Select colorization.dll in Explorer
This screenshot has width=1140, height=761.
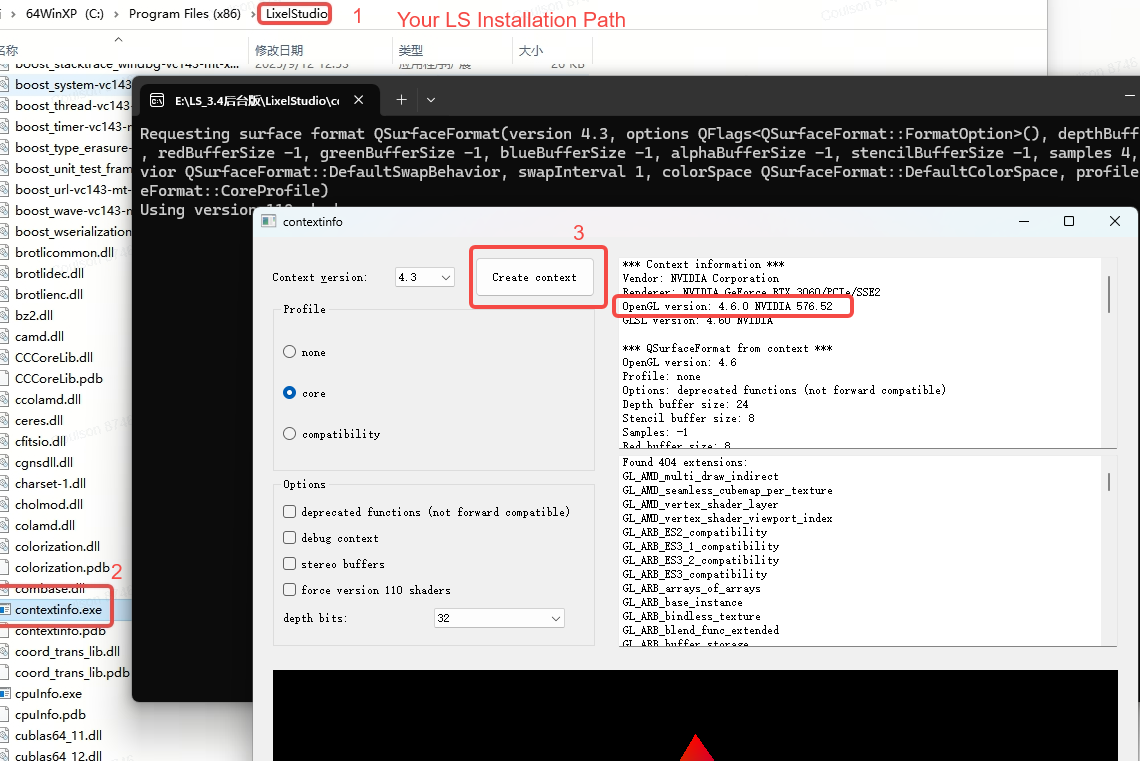[x=57, y=546]
